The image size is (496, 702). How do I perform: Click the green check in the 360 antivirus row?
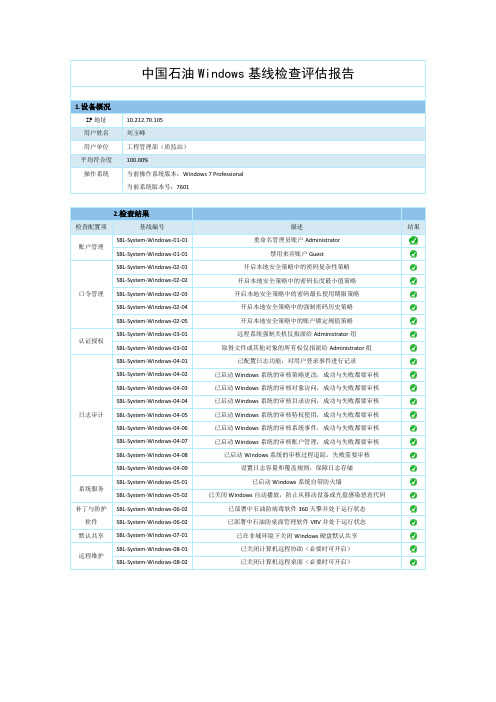click(x=413, y=509)
